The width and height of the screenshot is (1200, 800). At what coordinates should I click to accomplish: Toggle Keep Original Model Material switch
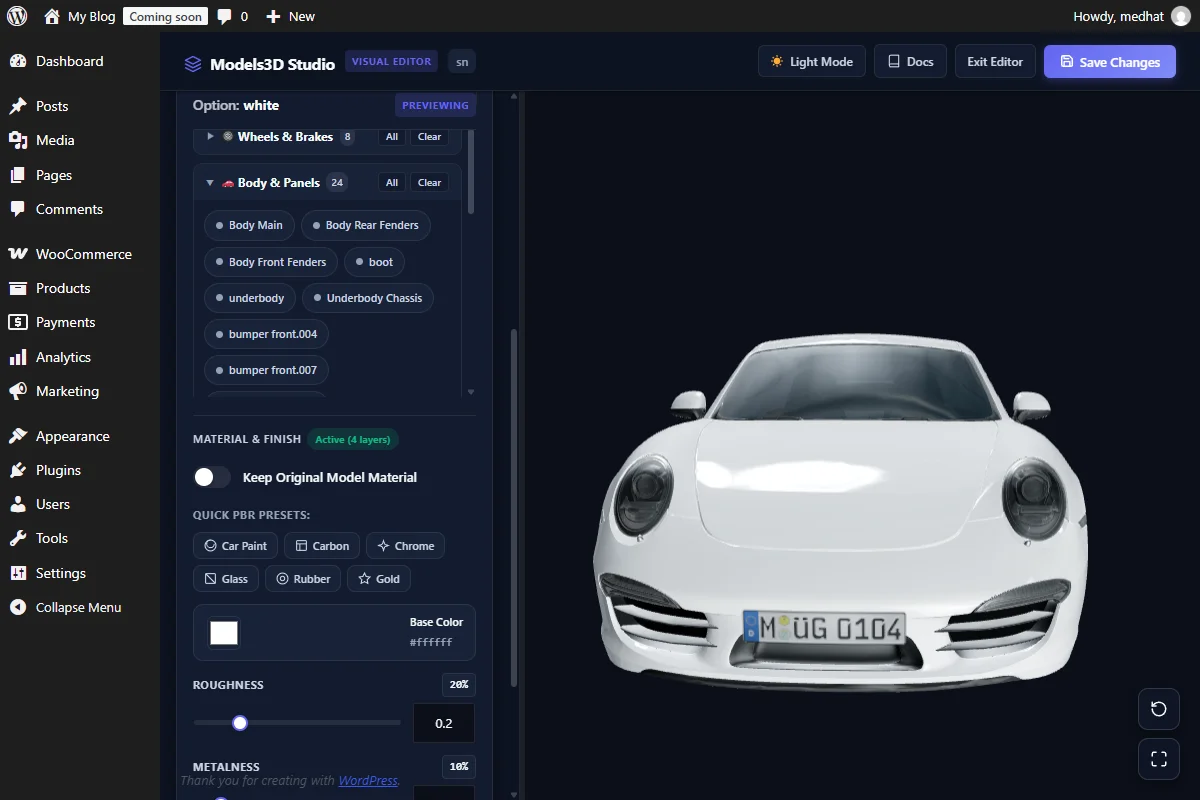[212, 477]
